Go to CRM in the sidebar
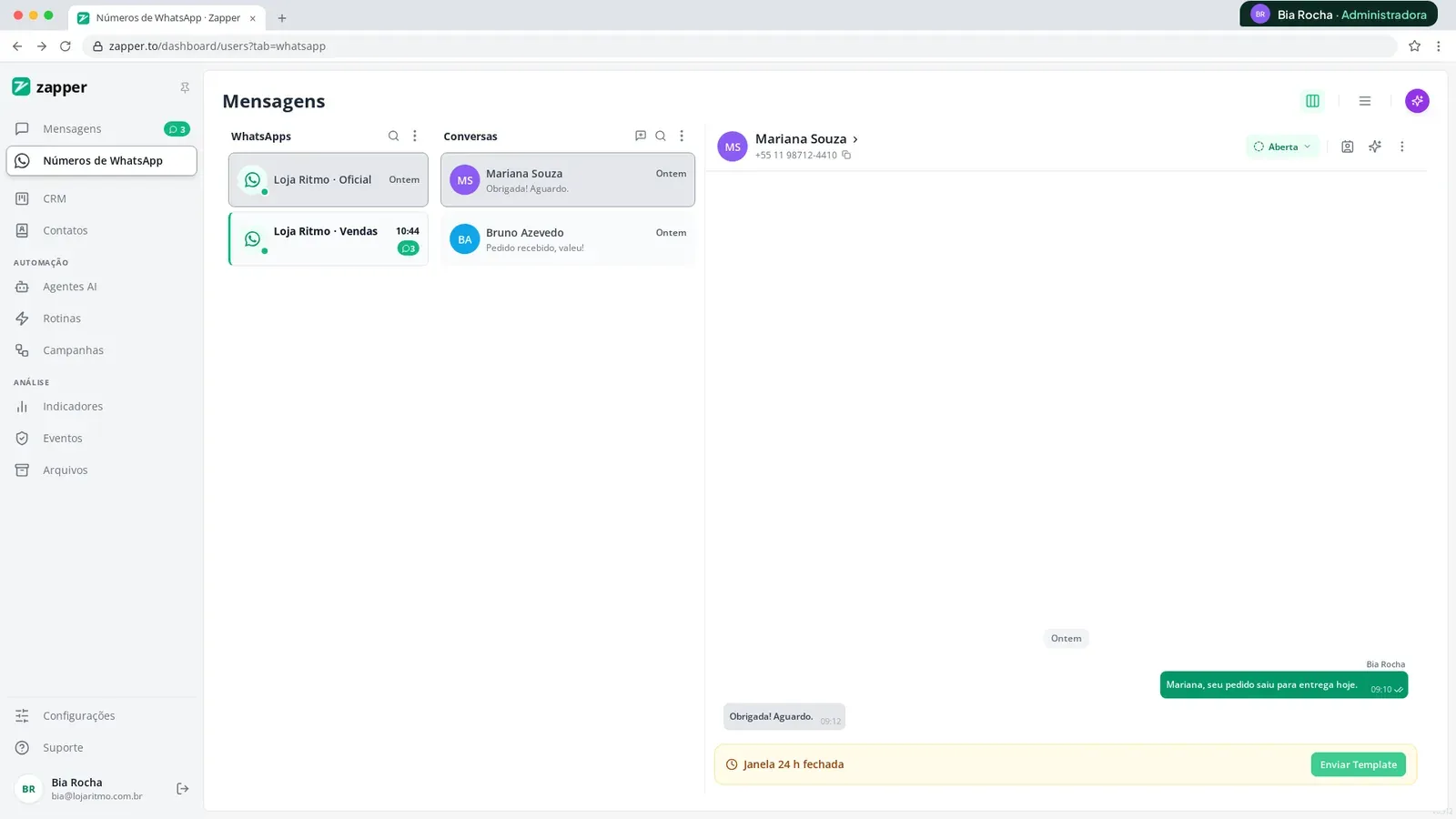The image size is (1456, 819). tap(101, 198)
